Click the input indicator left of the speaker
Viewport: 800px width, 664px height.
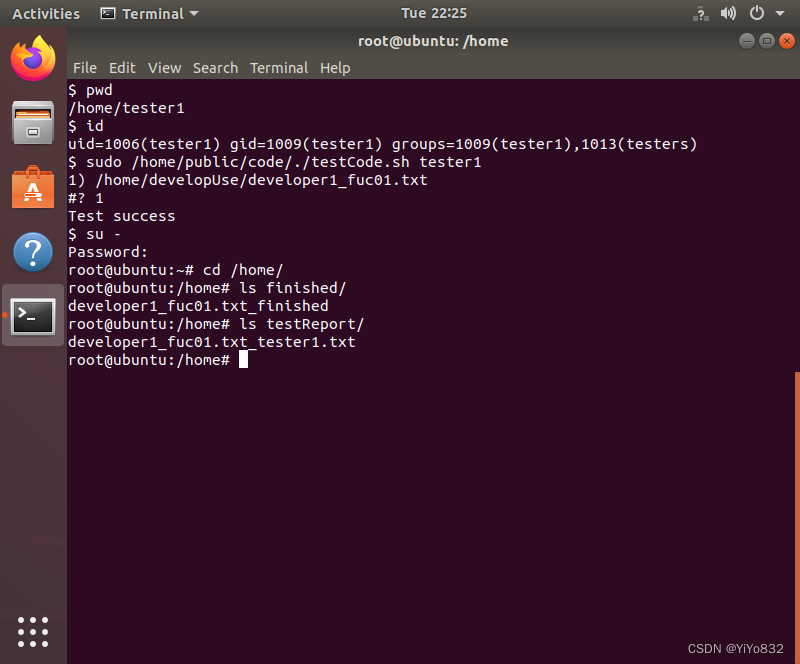pyautogui.click(x=700, y=13)
